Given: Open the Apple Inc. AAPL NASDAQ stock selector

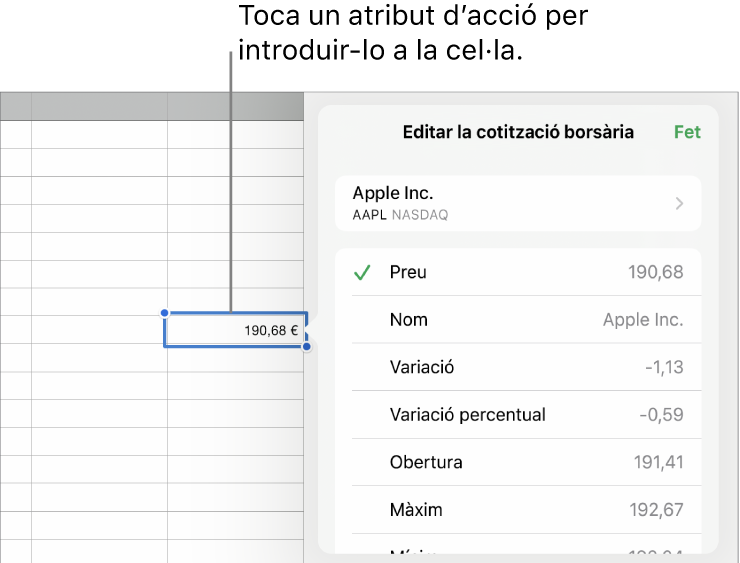Looking at the screenshot, I should [518, 203].
